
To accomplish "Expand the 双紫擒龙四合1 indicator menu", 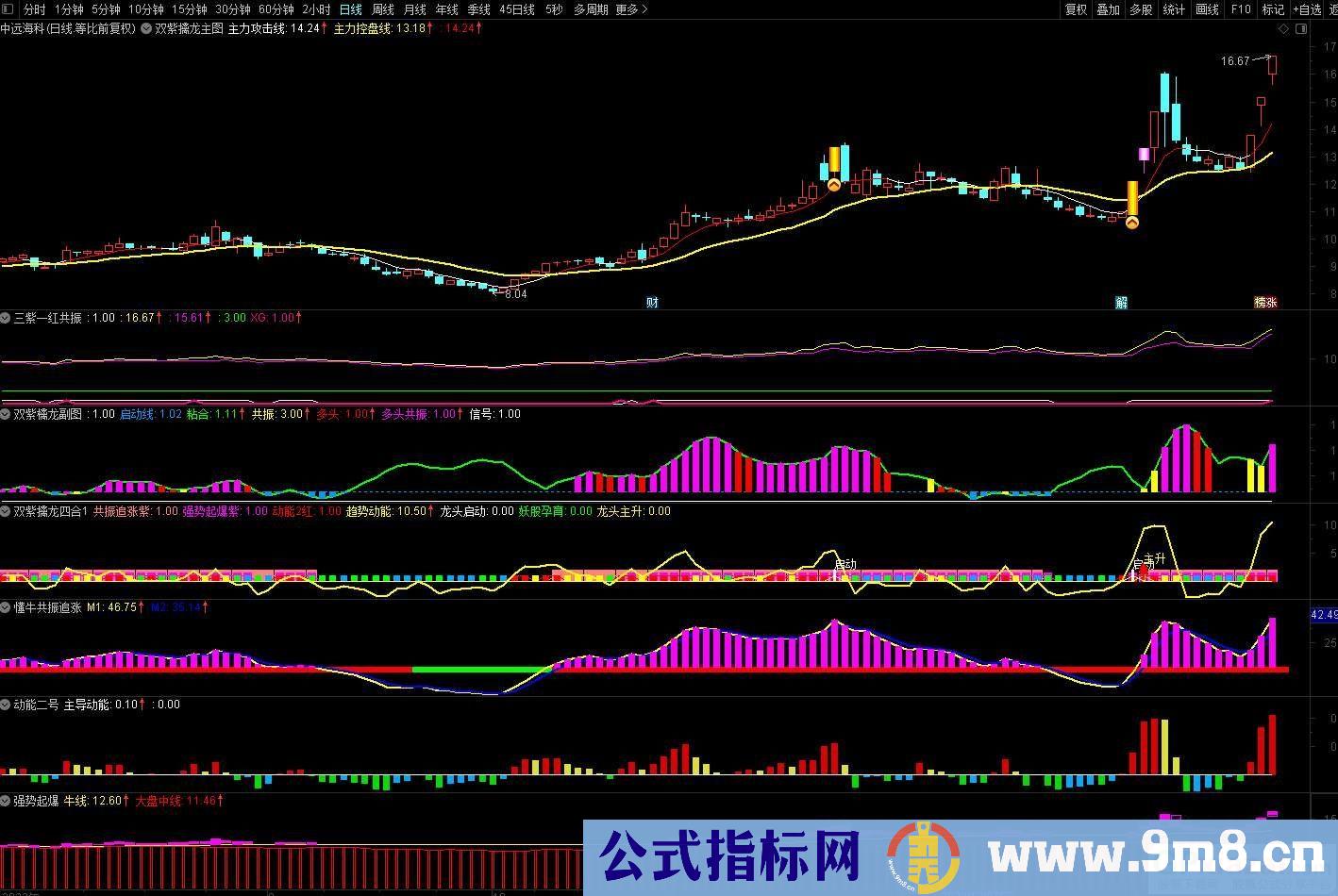I will tap(6, 511).
